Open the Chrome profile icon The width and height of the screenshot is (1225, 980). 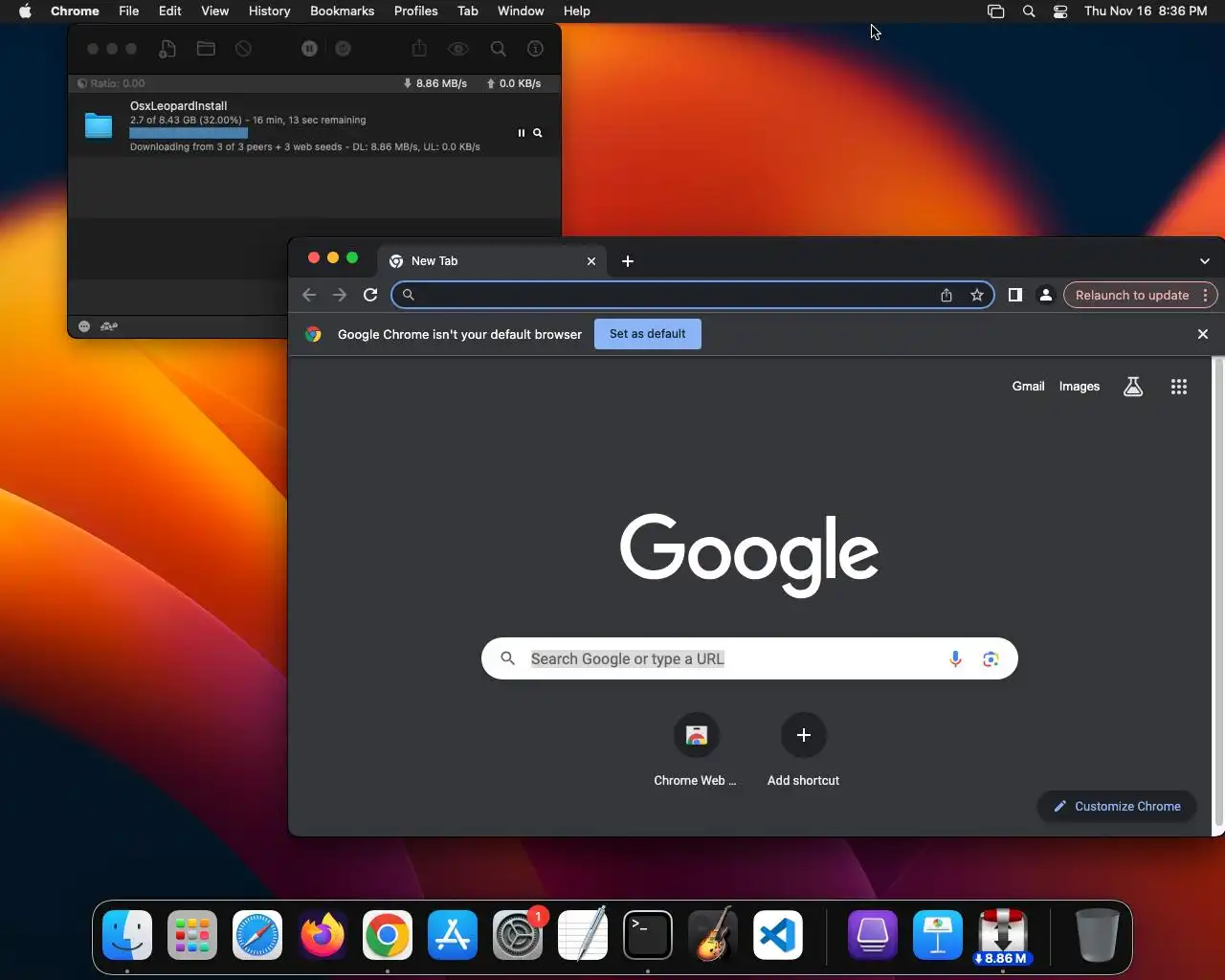1046,295
